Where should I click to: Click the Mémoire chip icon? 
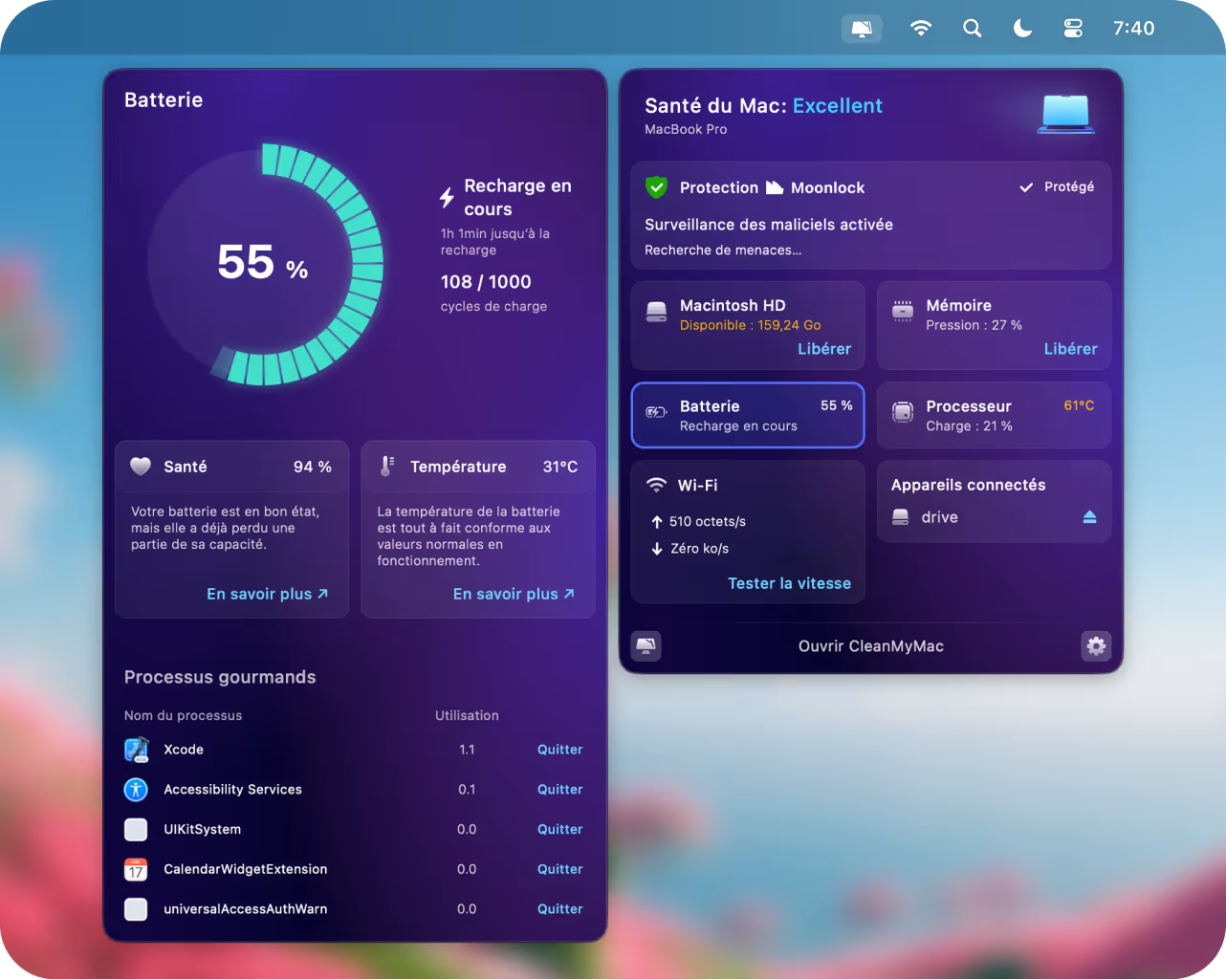903,311
